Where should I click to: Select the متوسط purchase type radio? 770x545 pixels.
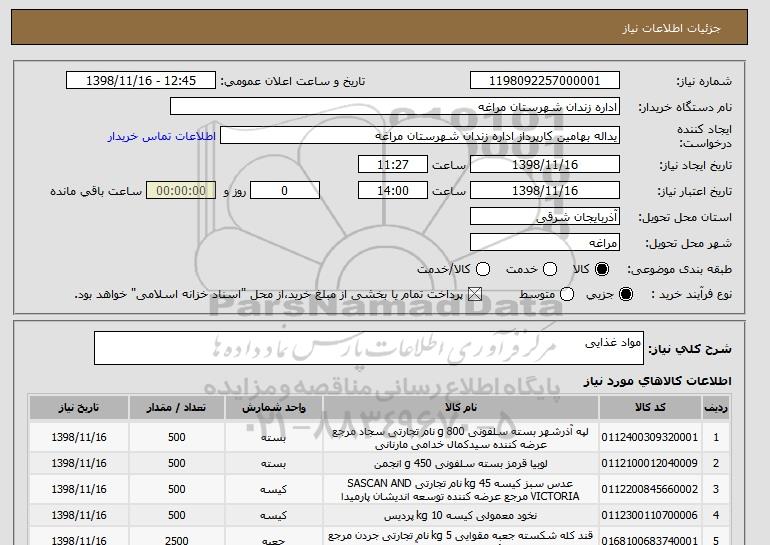click(567, 294)
